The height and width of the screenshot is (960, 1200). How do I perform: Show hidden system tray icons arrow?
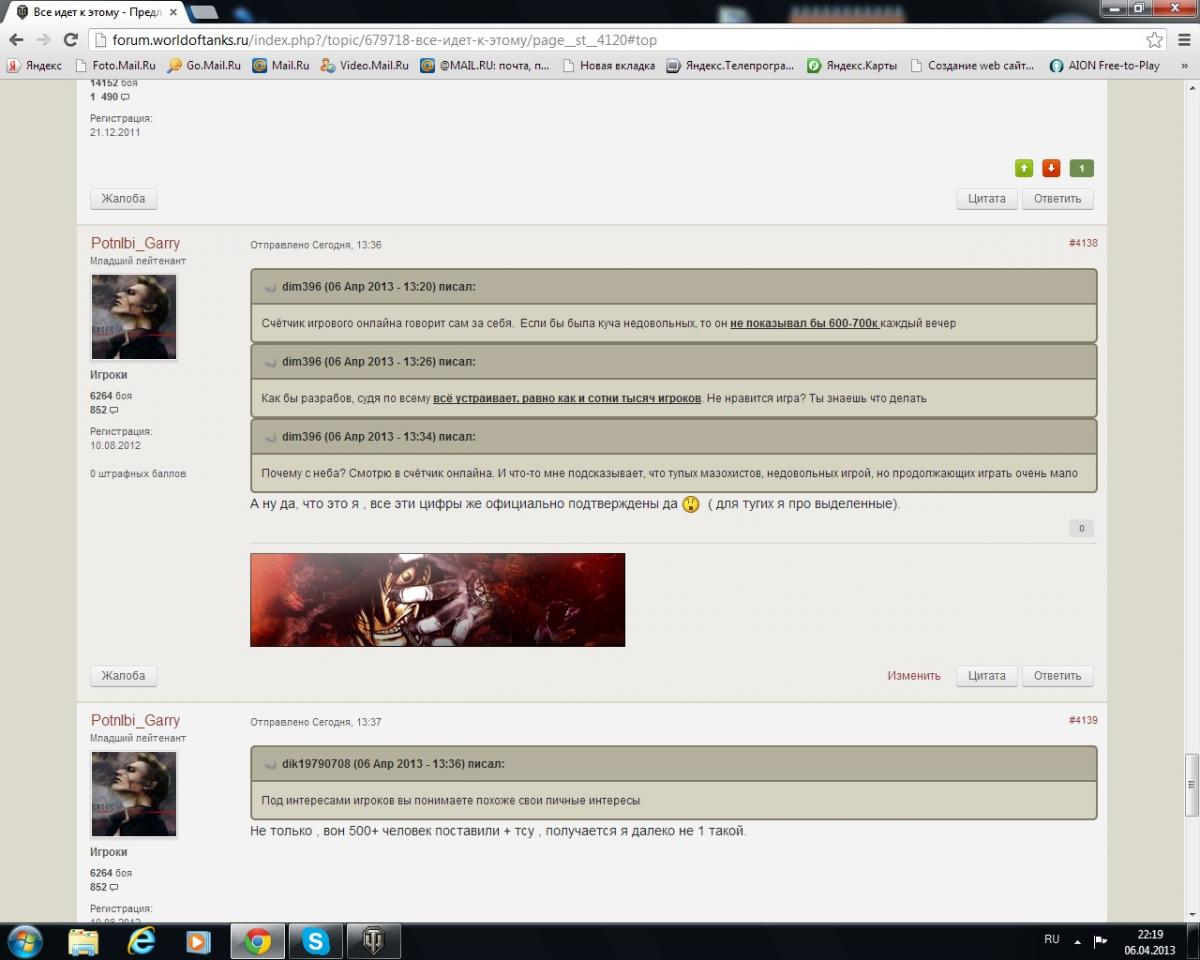(x=1077, y=941)
